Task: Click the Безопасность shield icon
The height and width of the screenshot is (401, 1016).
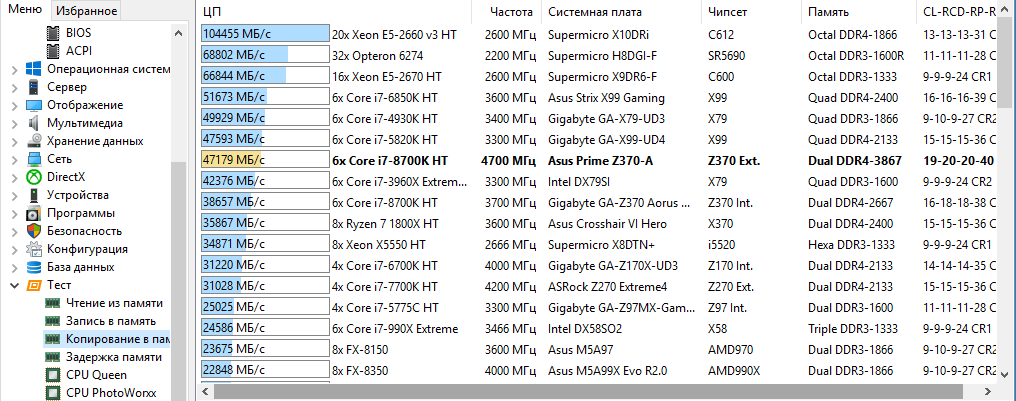Action: coord(34,231)
